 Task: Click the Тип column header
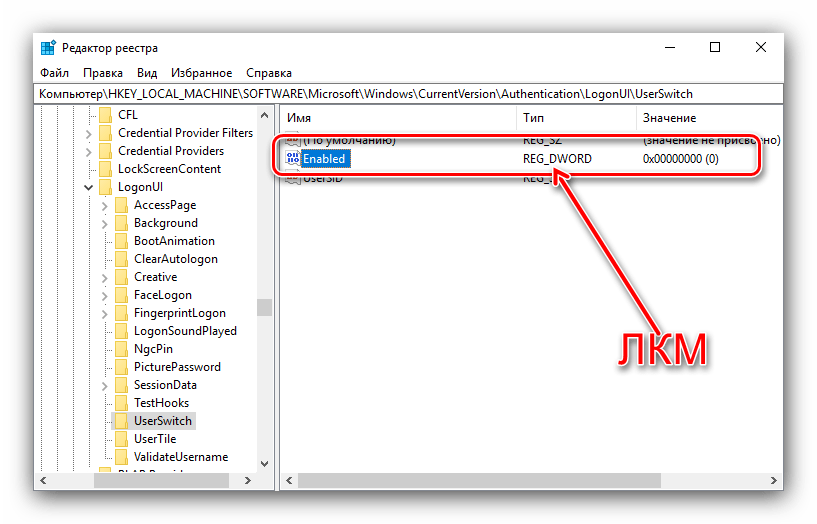coord(577,118)
